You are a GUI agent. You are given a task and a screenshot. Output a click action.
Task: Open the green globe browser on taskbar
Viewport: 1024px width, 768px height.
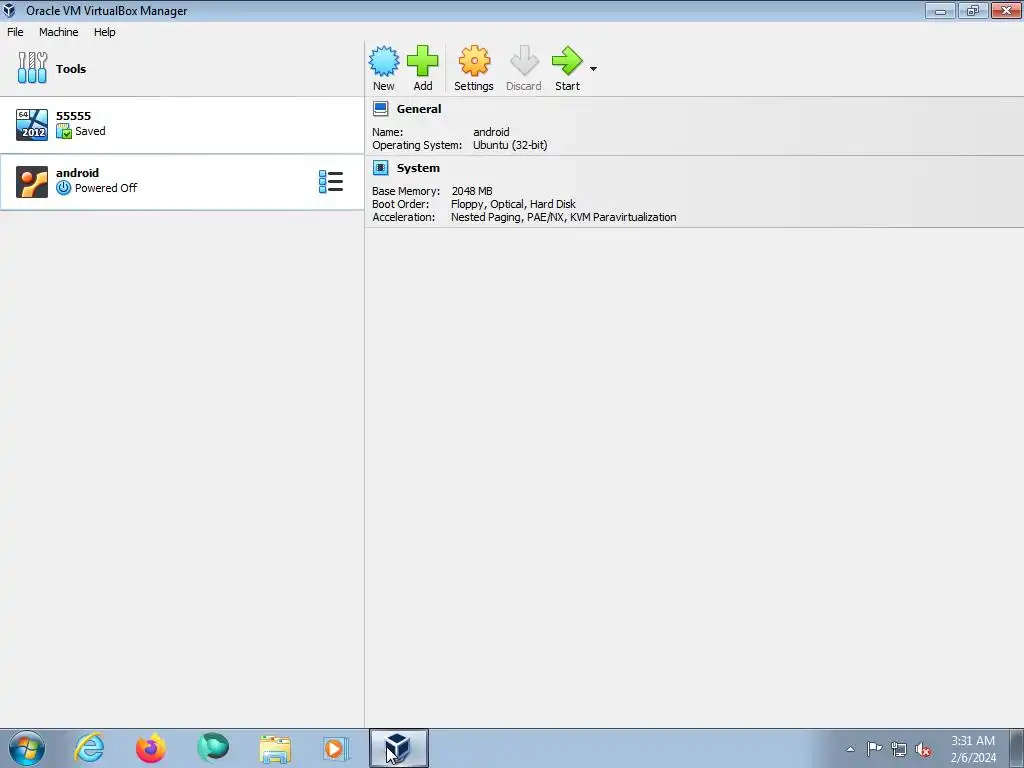pyautogui.click(x=213, y=748)
